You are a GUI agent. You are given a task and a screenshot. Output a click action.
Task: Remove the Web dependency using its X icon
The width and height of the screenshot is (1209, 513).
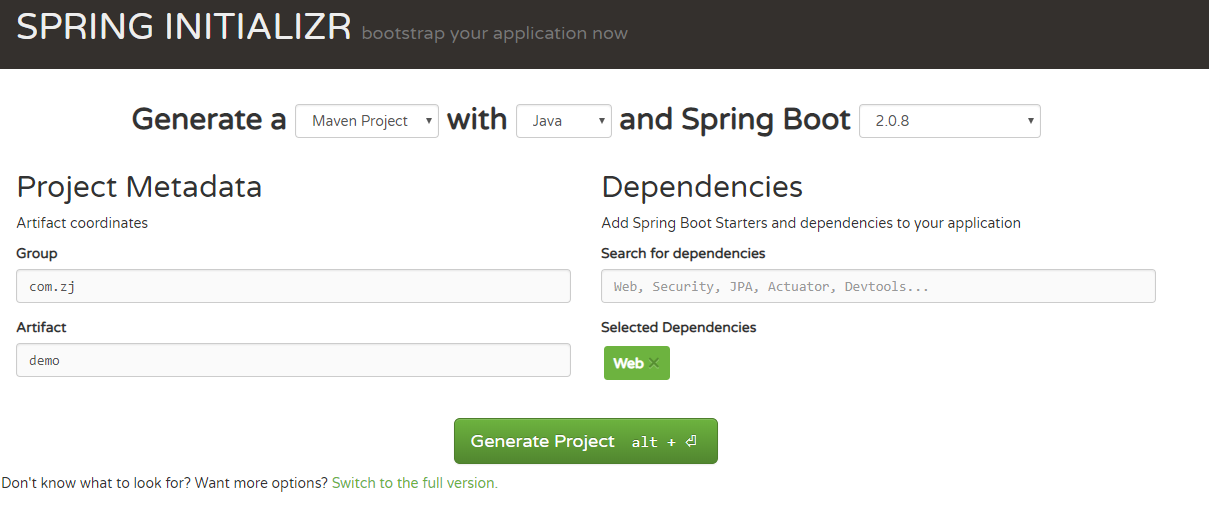coord(654,363)
